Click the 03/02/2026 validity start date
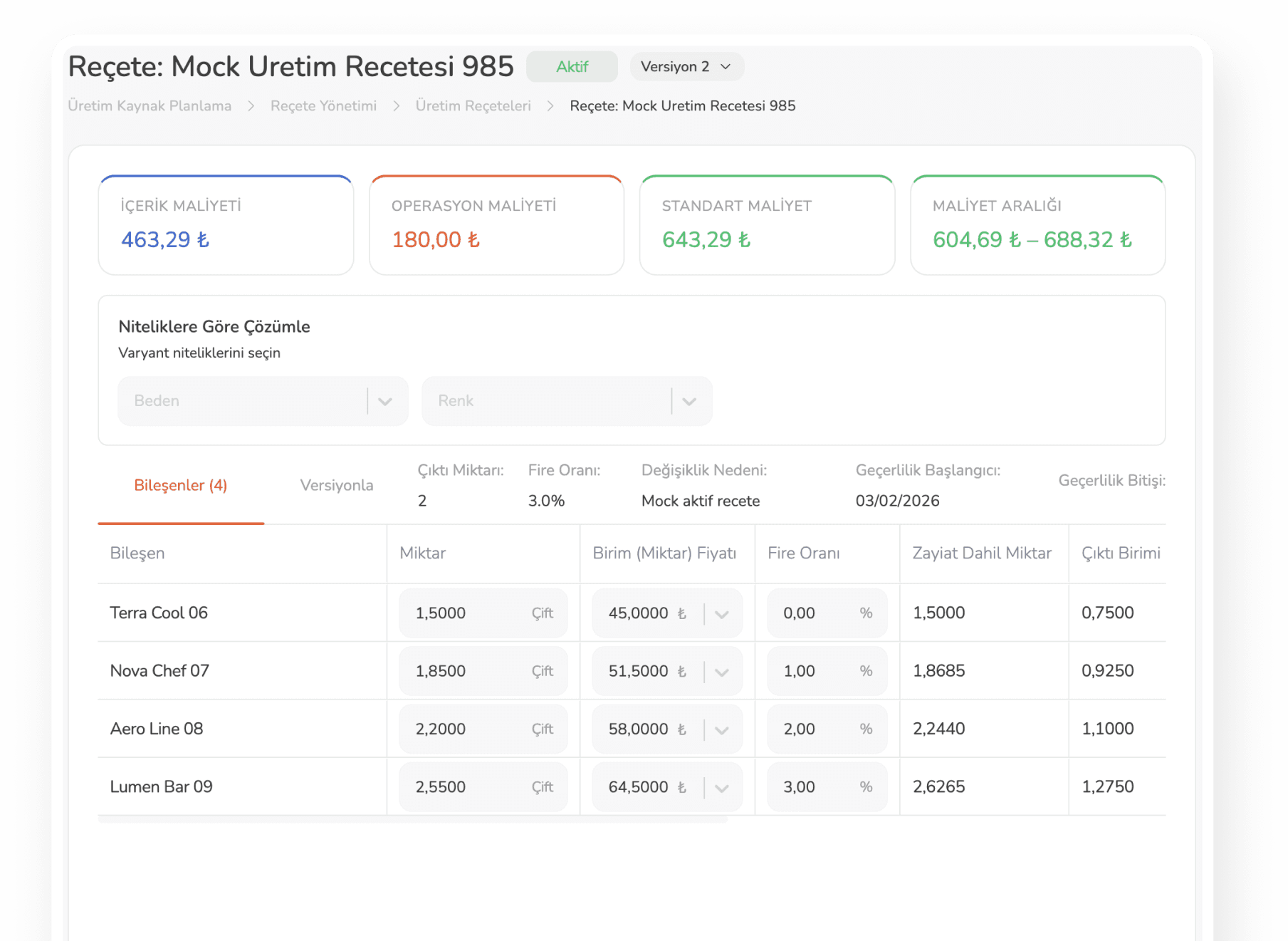The image size is (1288, 941). coord(898,501)
